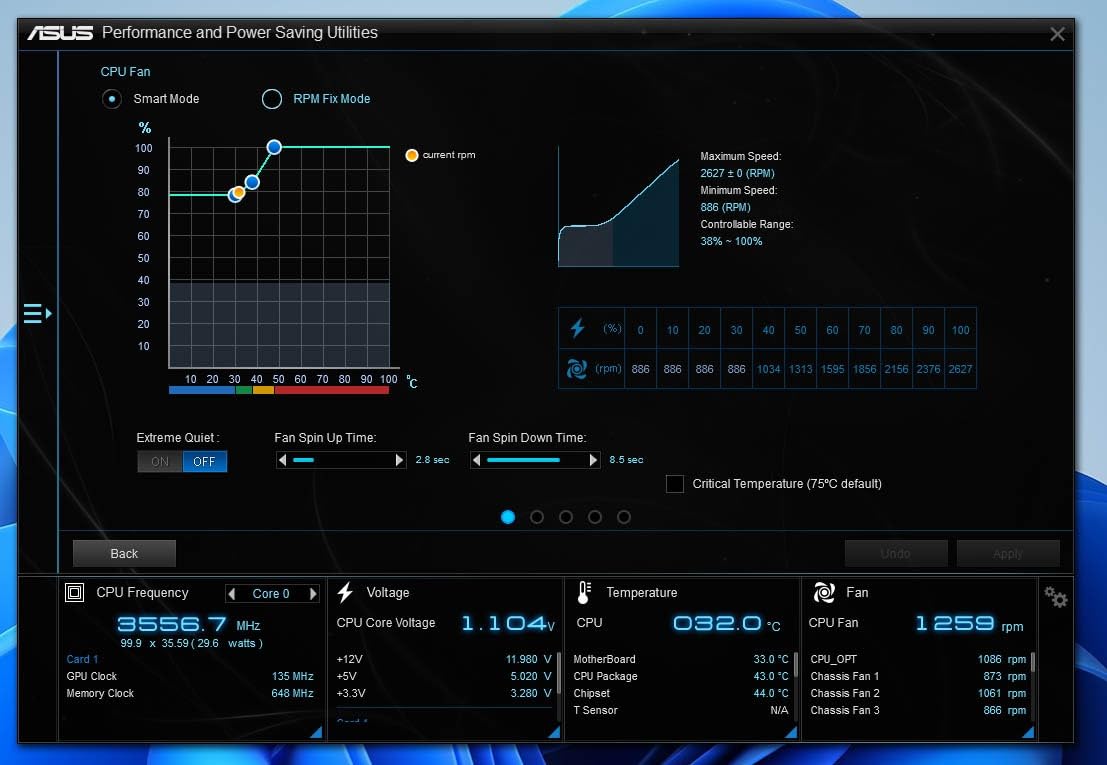
Task: Switch to next CPU core with right arrow
Action: pyautogui.click(x=313, y=594)
